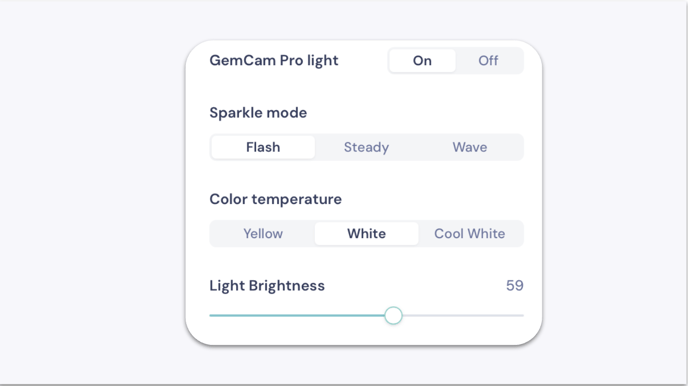The image size is (688, 386).
Task: Click the empty page background left of the card
Action: tap(92, 193)
